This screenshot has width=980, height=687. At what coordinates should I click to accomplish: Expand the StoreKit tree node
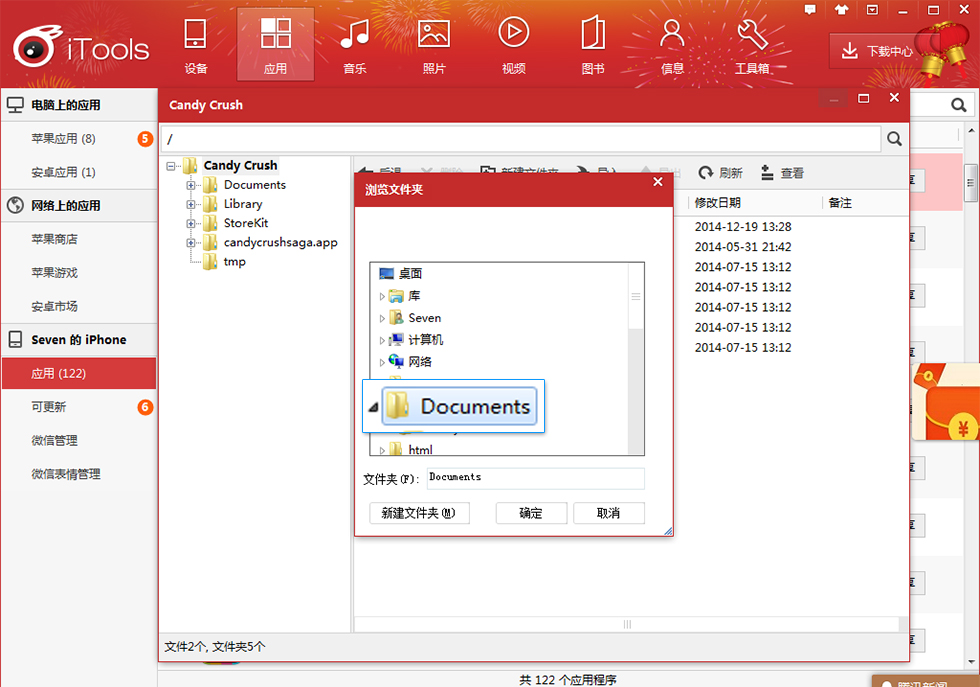pos(191,223)
